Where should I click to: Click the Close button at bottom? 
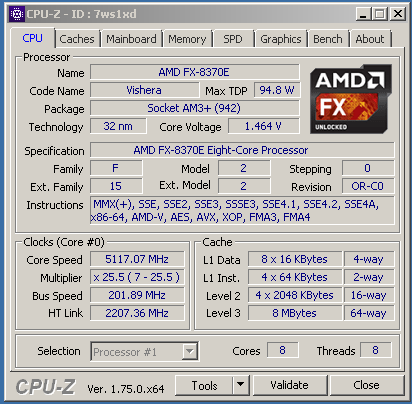pos(367,385)
